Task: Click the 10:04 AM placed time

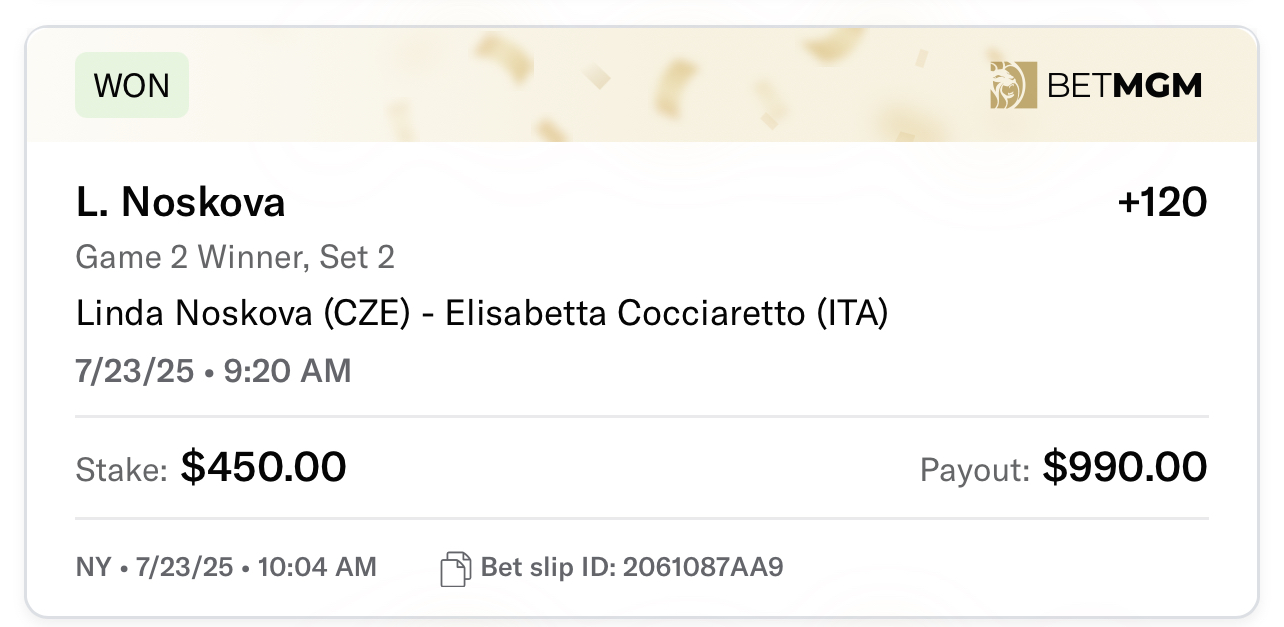Action: [x=317, y=568]
